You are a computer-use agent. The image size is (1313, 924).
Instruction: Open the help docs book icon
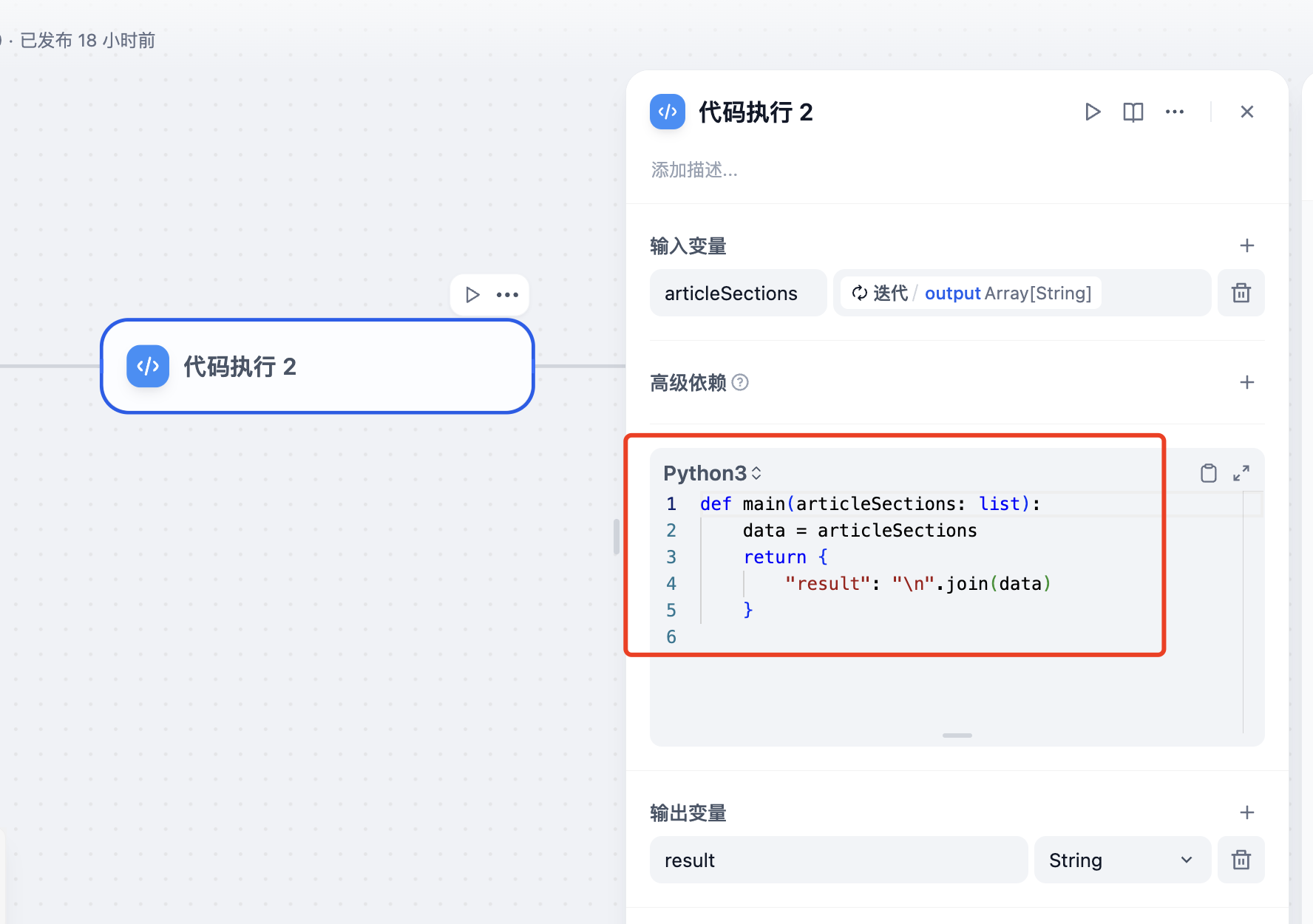click(1133, 112)
